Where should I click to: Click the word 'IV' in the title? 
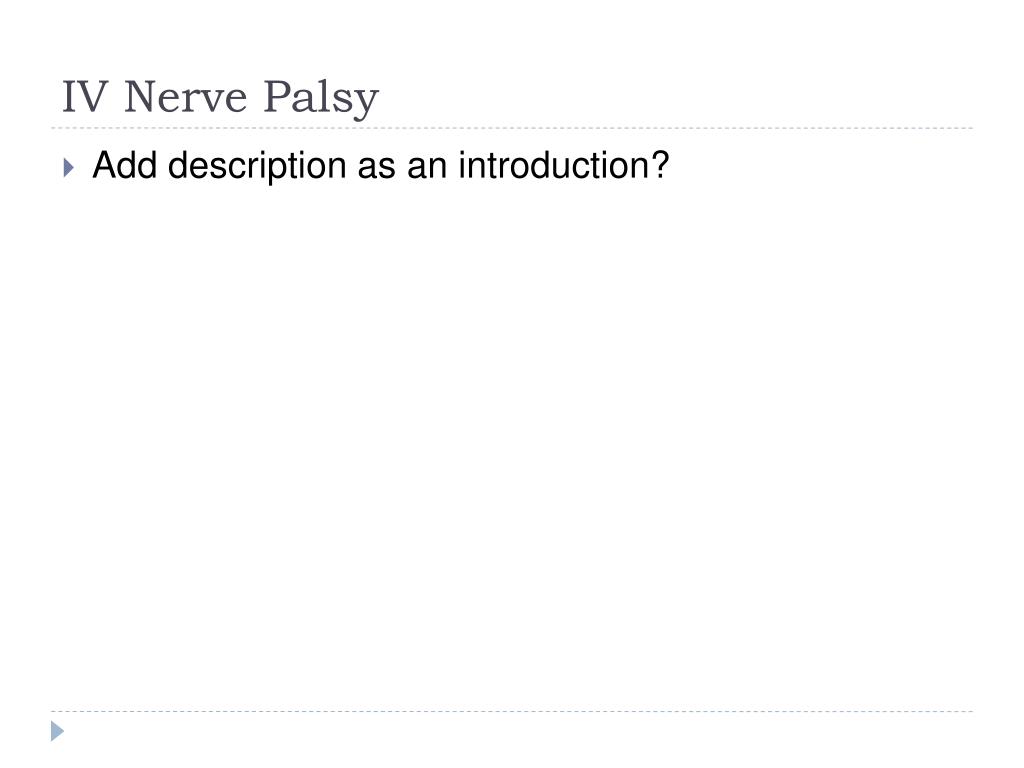point(85,97)
